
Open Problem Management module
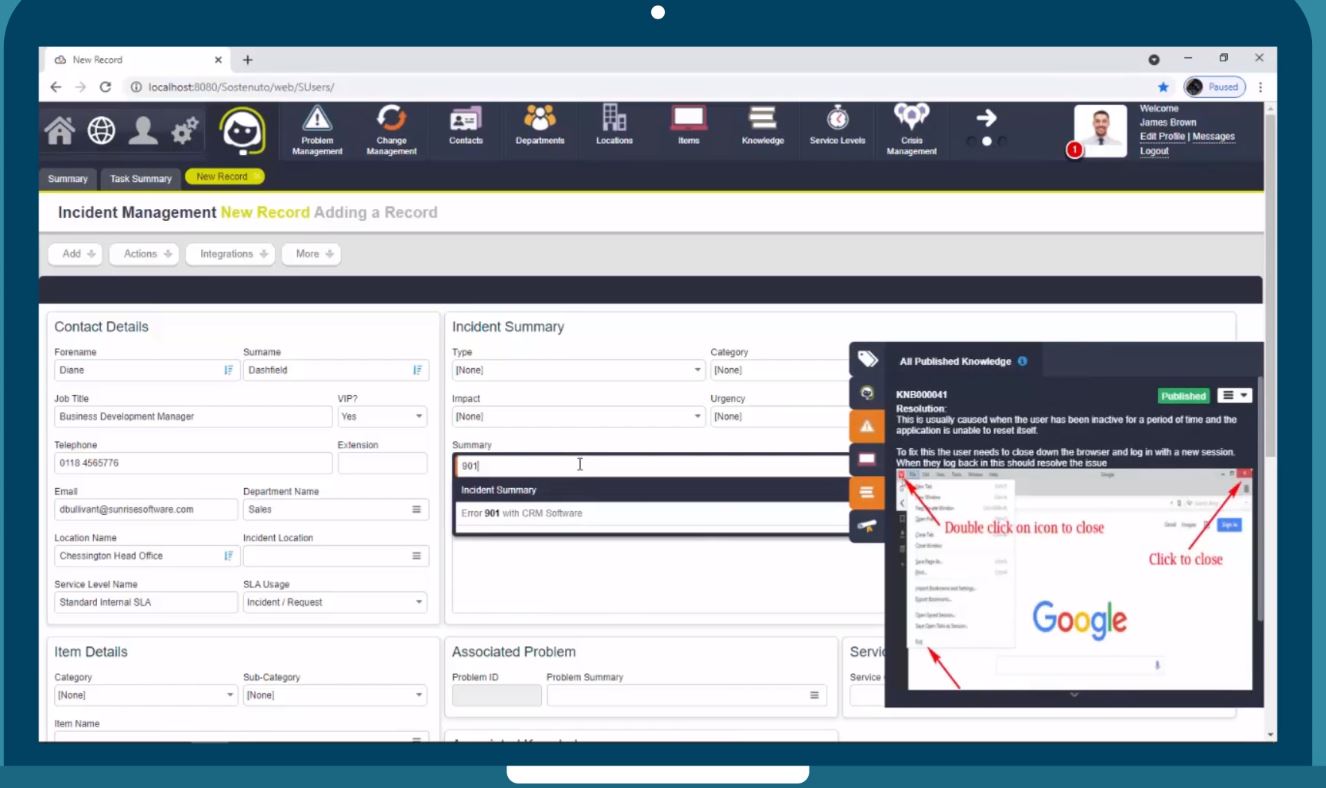pos(317,131)
